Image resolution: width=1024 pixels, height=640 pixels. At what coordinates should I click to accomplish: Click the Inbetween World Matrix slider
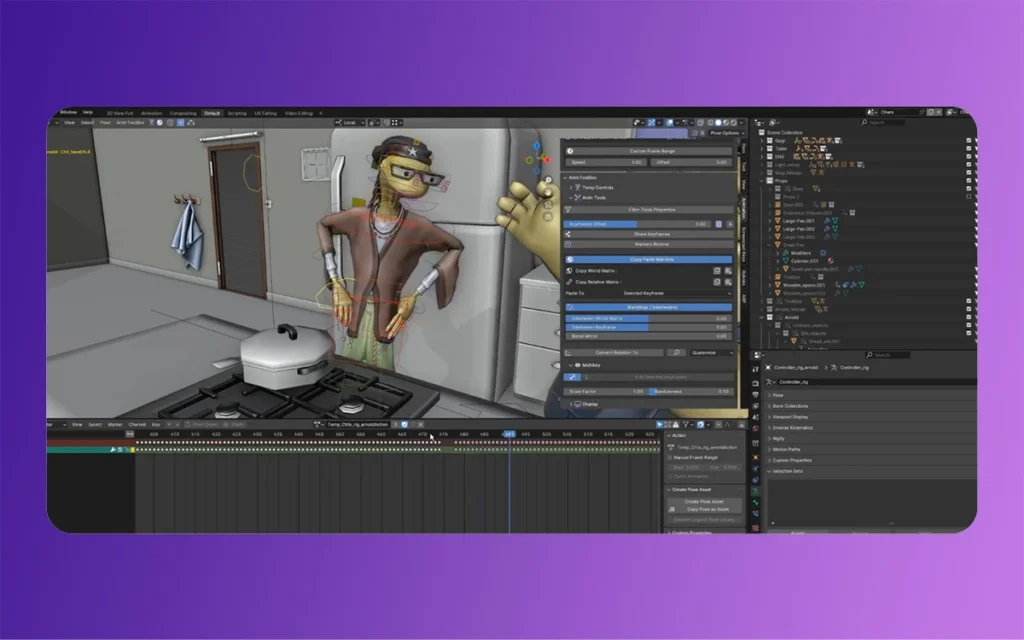click(x=648, y=319)
